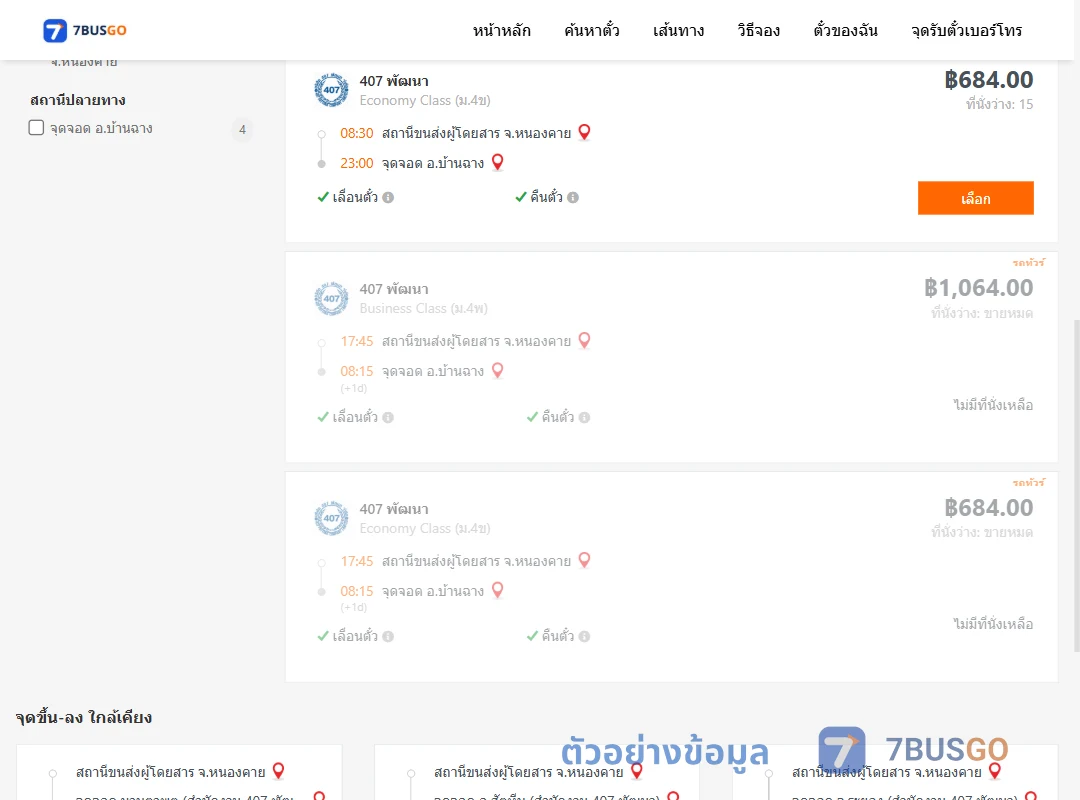This screenshot has width=1080, height=800.
Task: Open map pin of Ban Chang stop in last trip
Action: click(497, 591)
